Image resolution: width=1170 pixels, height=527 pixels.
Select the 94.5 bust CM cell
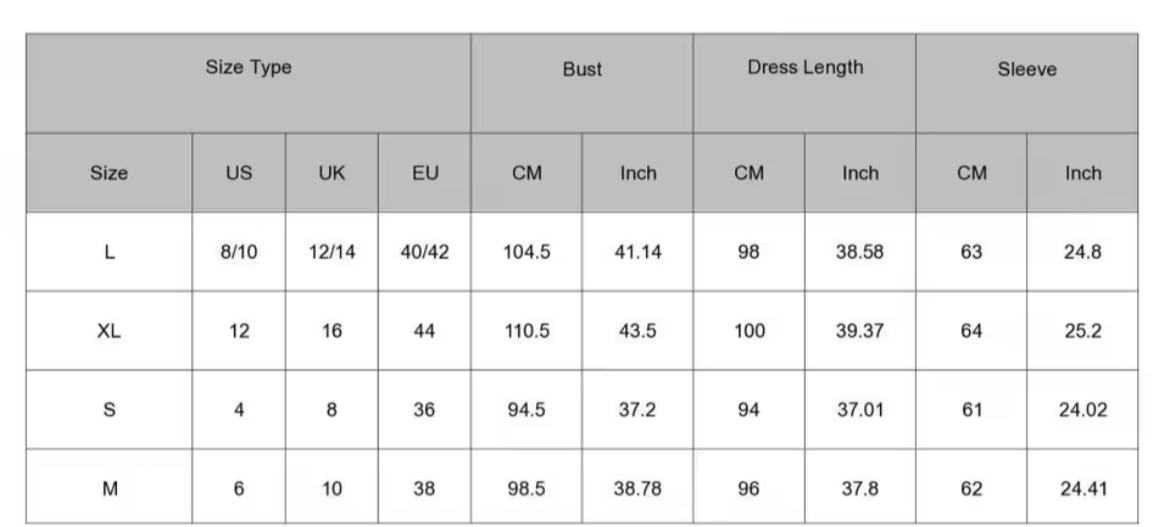(x=527, y=410)
